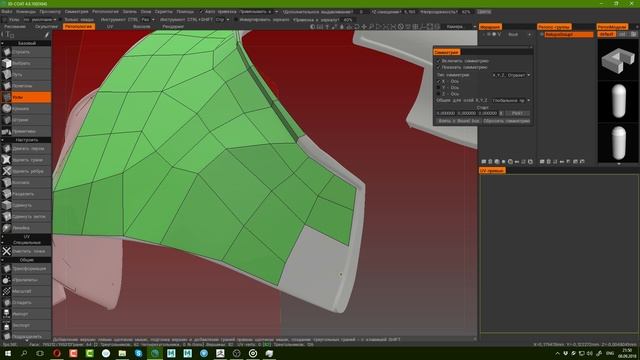Click the Z смещение value field
The width and height of the screenshot is (640, 360).
[x=410, y=12]
